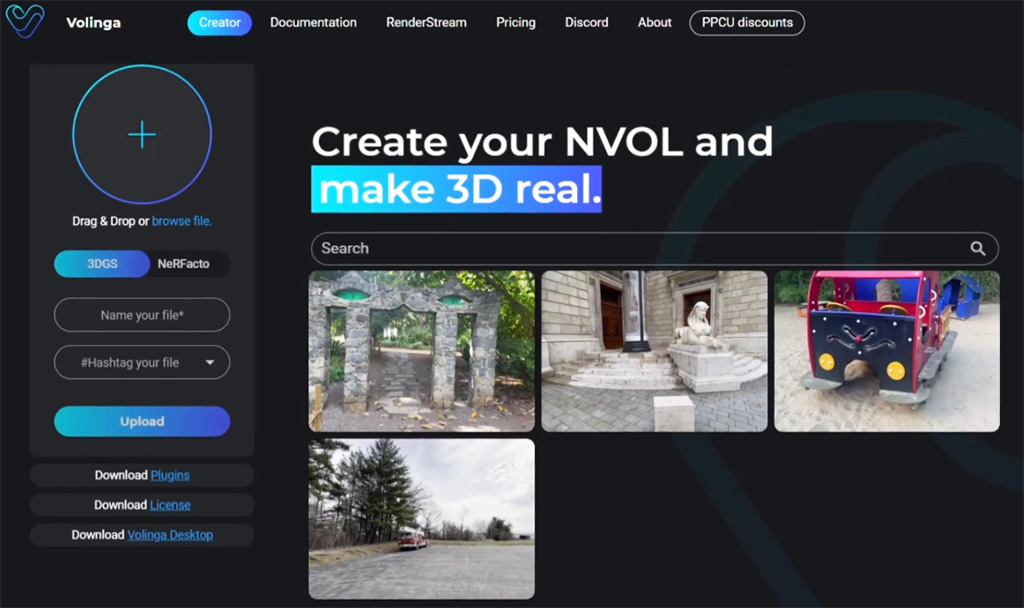Image resolution: width=1024 pixels, height=608 pixels.
Task: Click the plus icon to add a file
Action: (x=142, y=135)
